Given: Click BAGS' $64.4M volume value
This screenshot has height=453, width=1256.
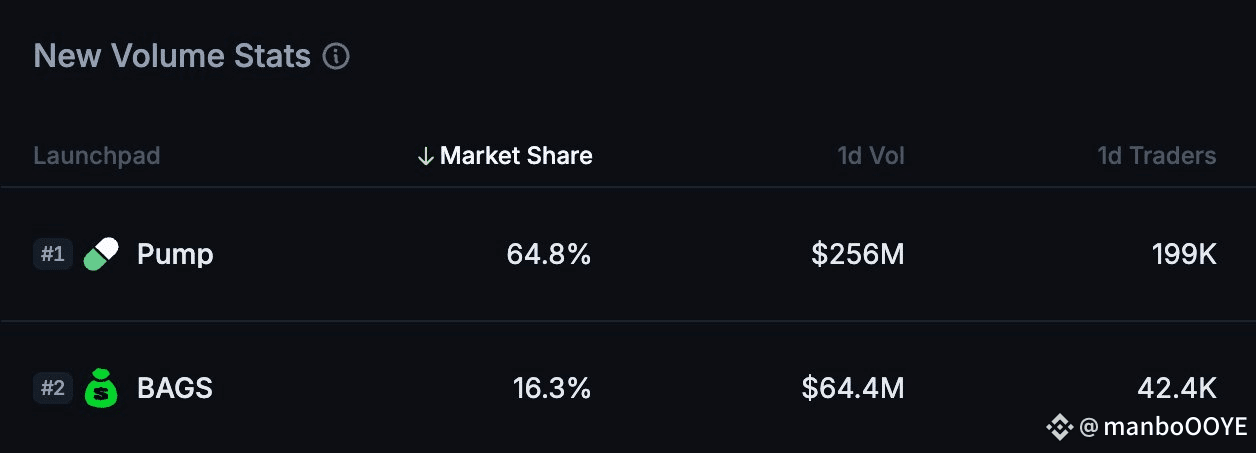Looking at the screenshot, I should pyautogui.click(x=853, y=388).
